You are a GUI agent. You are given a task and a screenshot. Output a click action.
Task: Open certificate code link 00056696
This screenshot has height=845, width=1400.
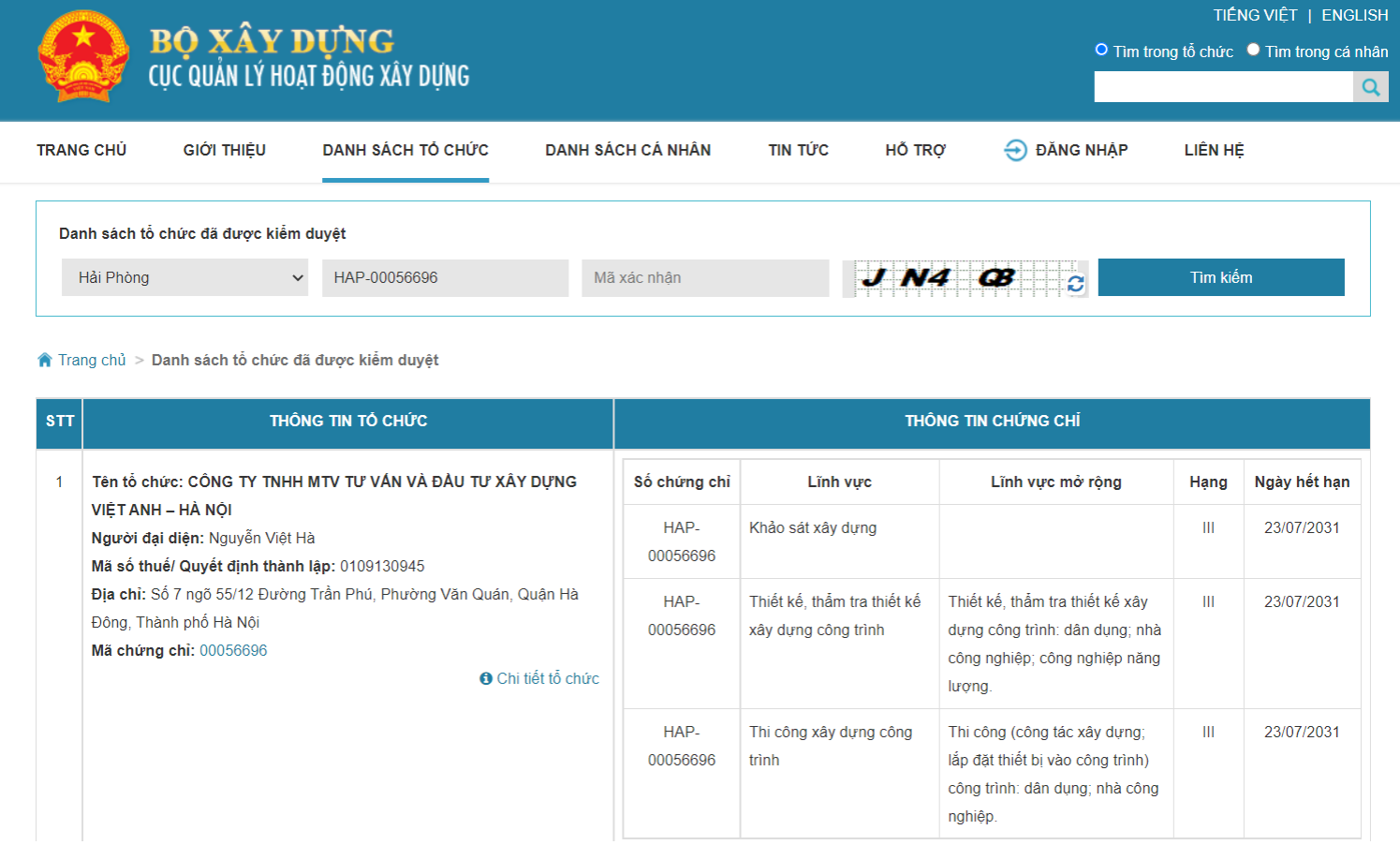click(x=233, y=650)
